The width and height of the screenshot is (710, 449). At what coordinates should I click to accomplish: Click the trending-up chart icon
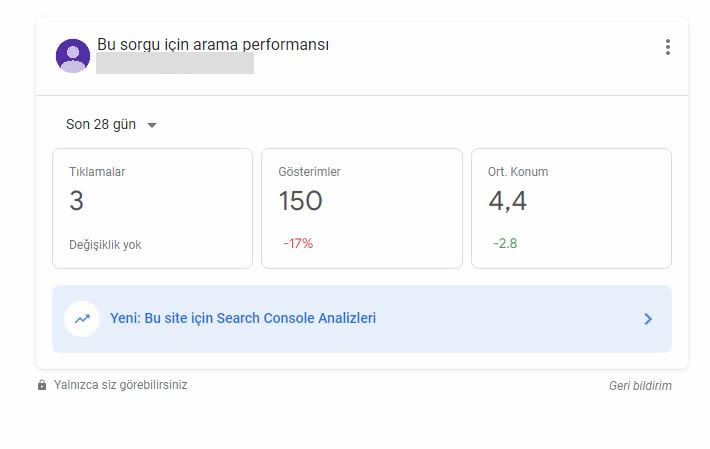(x=82, y=319)
